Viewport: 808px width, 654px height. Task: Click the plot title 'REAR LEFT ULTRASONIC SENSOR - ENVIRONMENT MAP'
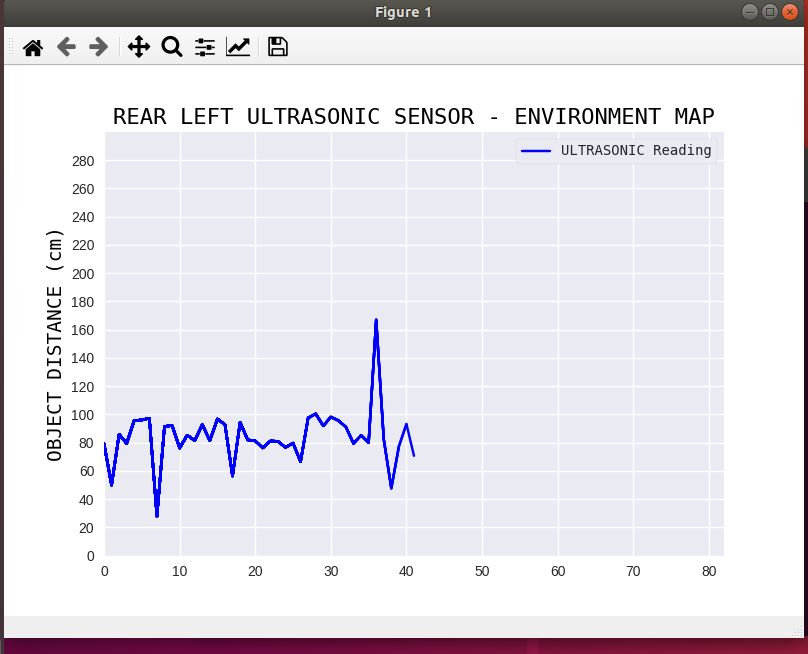(x=413, y=116)
